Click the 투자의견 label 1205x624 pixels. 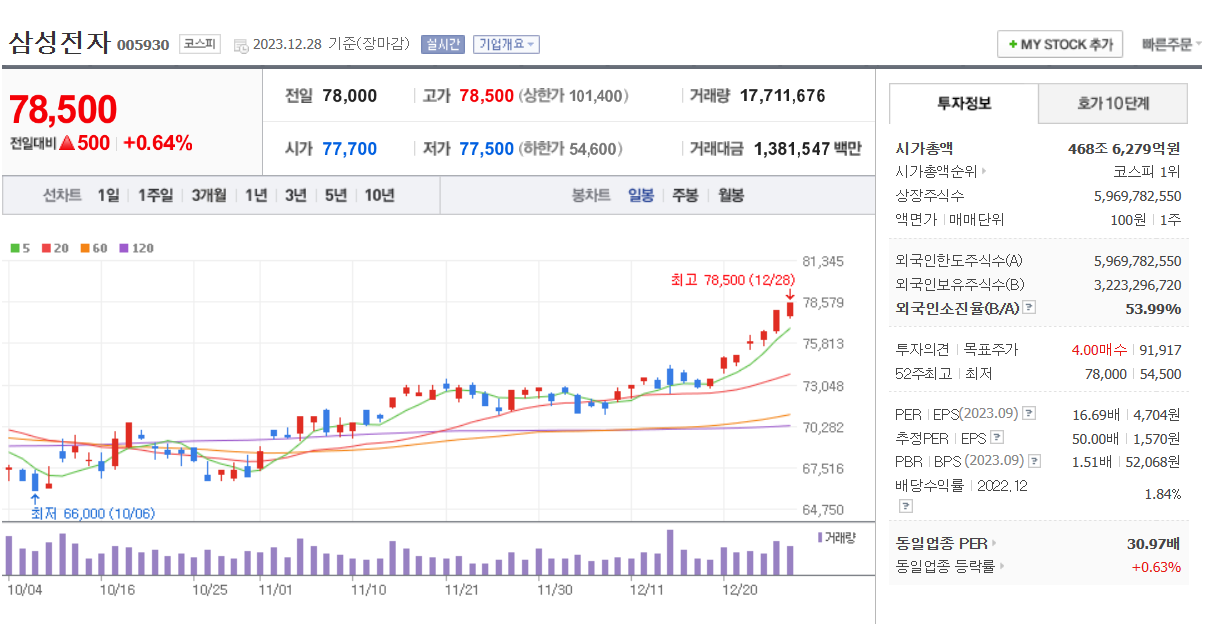(923, 349)
